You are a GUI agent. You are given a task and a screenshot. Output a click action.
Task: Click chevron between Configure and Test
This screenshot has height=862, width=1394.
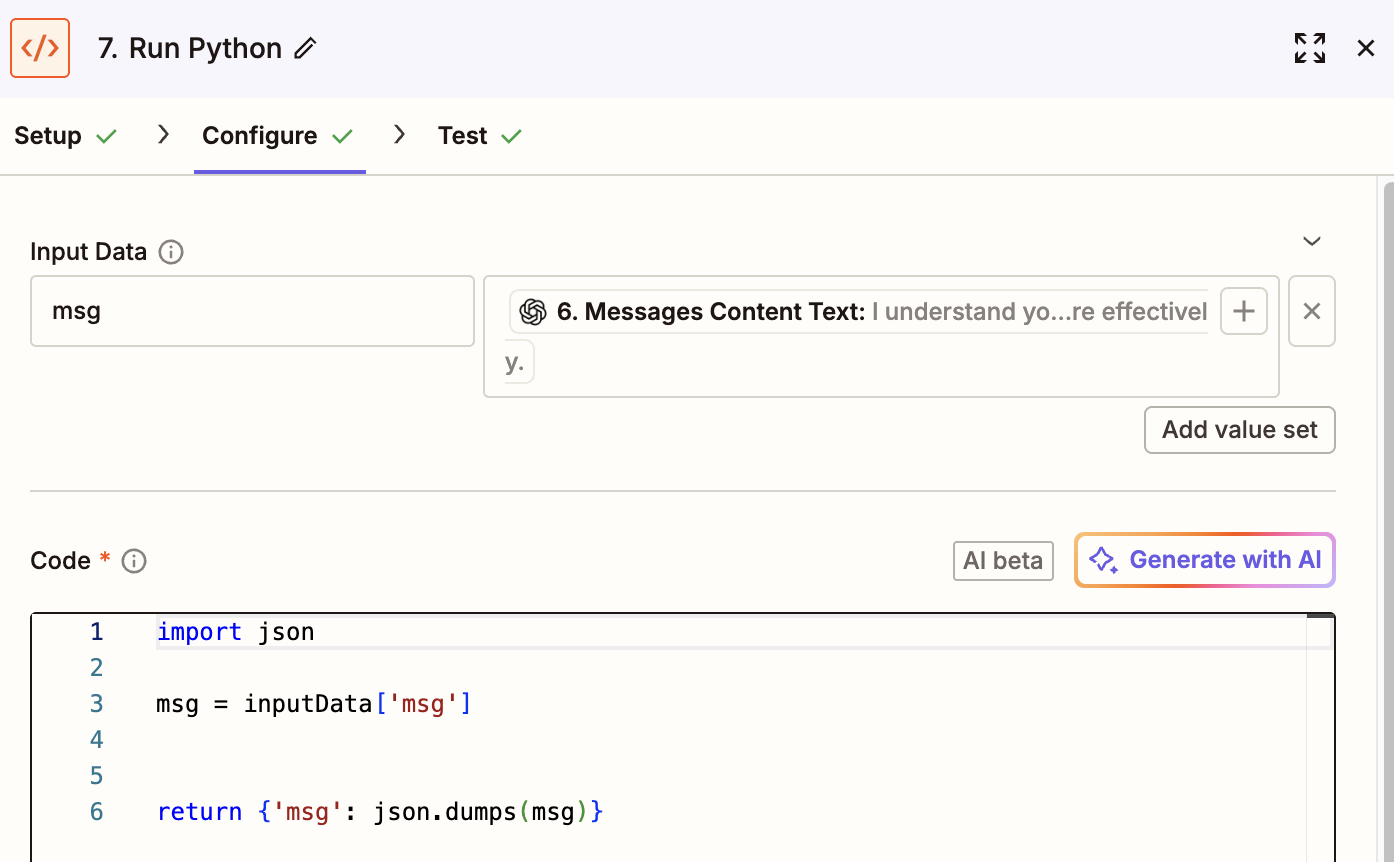pyautogui.click(x=400, y=135)
